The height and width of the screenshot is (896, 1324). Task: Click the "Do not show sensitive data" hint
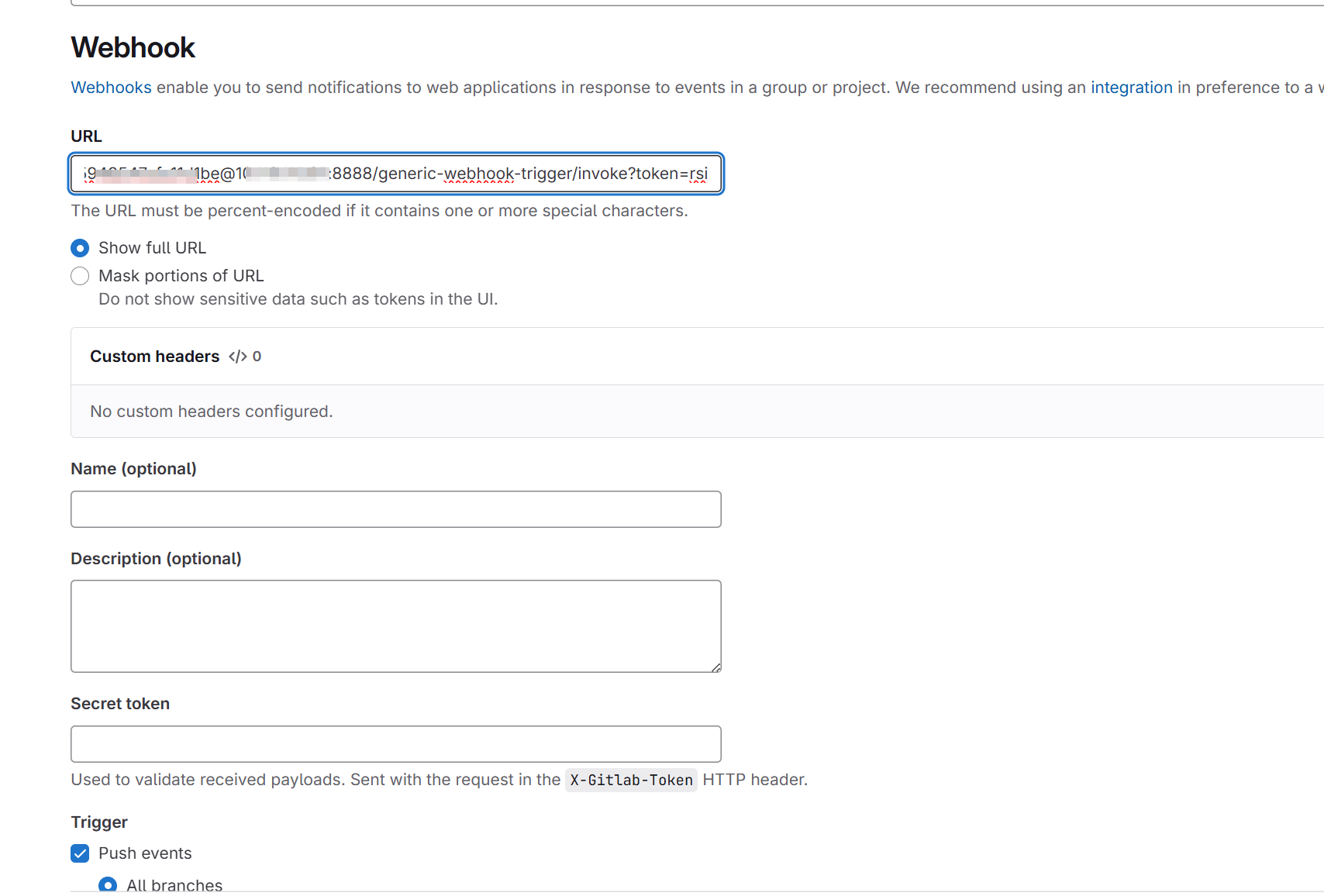pyautogui.click(x=298, y=299)
